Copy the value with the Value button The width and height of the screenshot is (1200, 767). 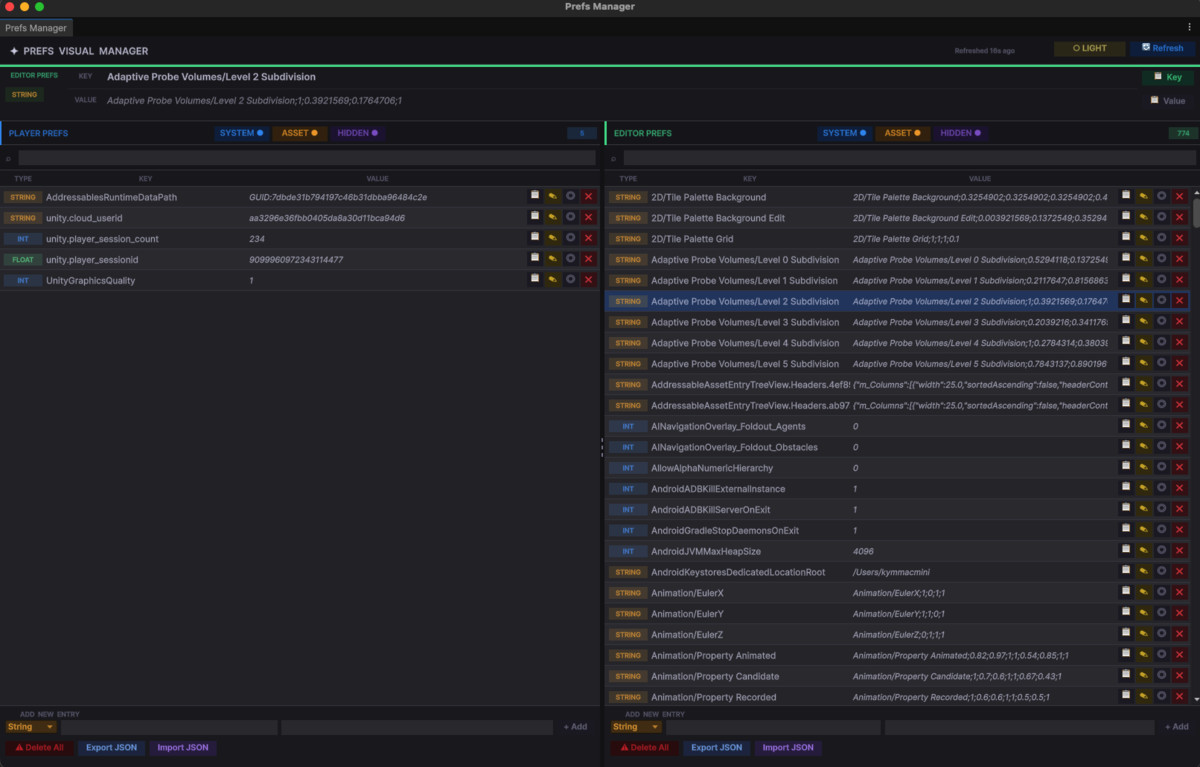[1167, 101]
